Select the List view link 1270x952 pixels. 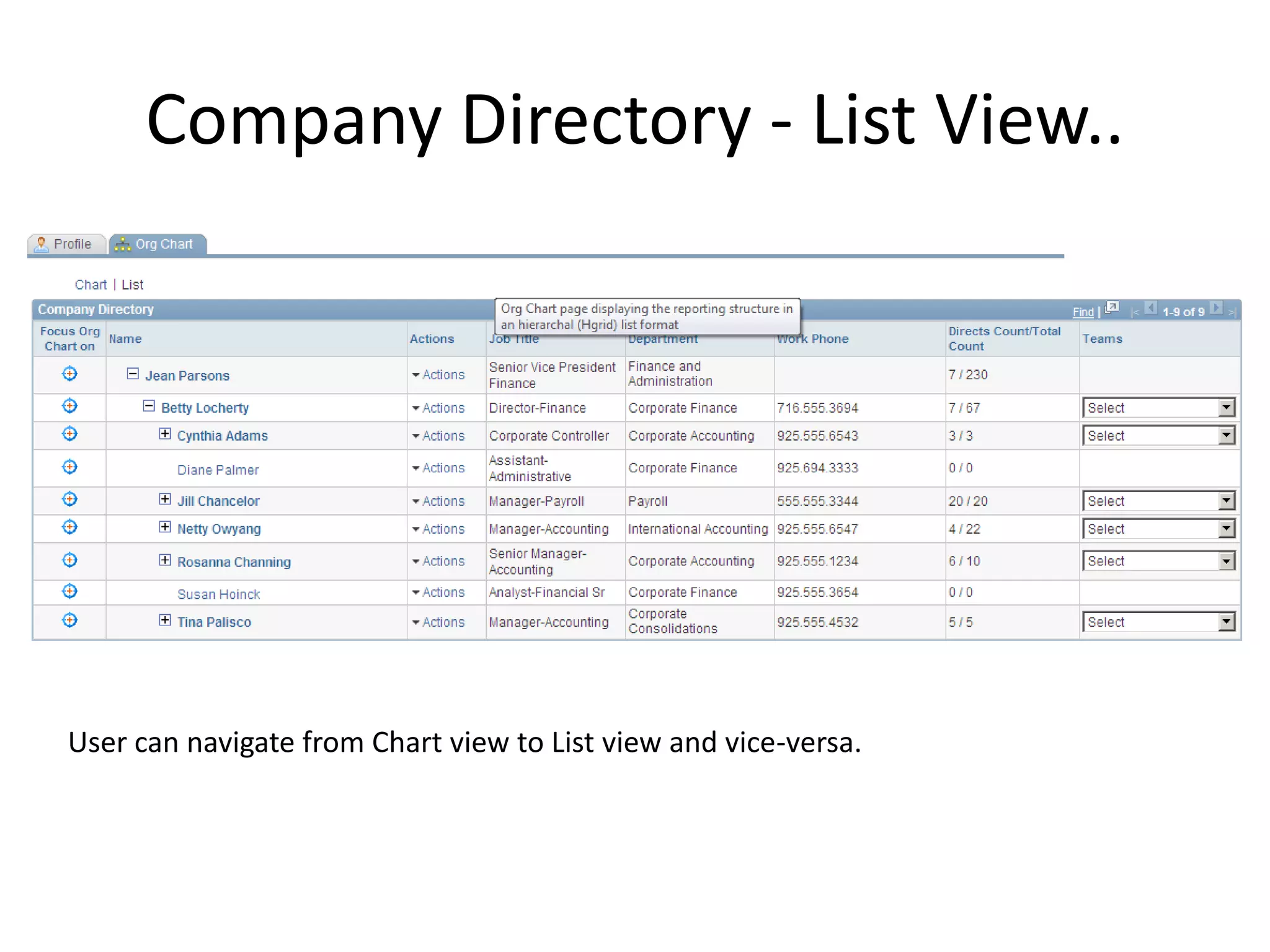[x=133, y=284]
